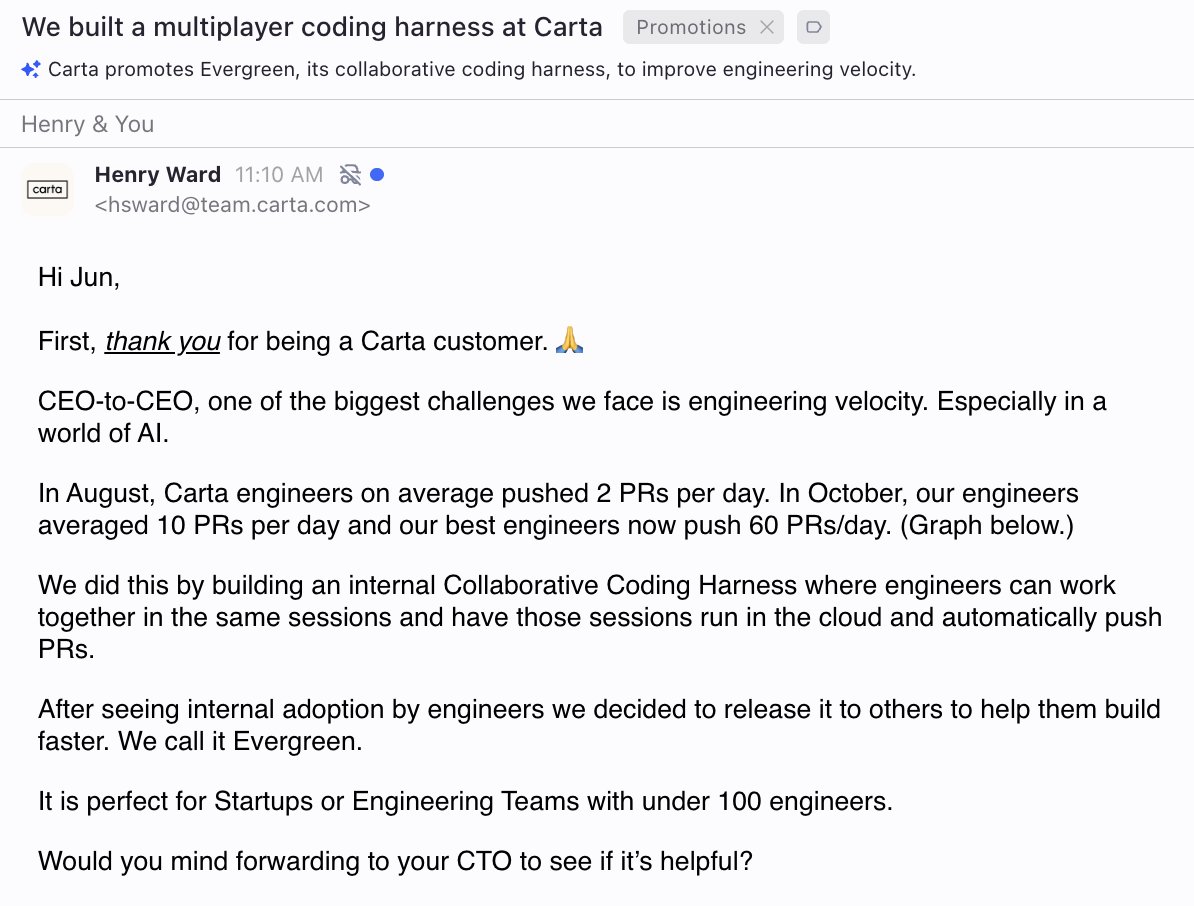Click the Carta sender avatar logo

click(x=47, y=189)
